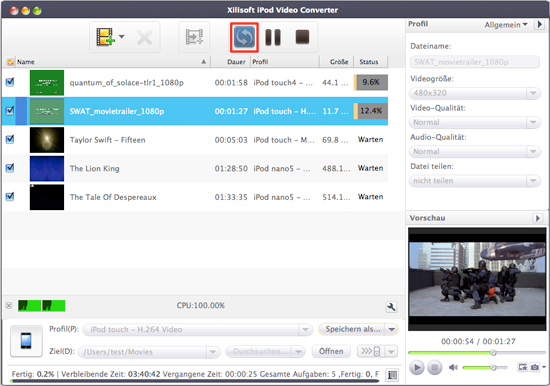Uncheck The Tale Of Despereaux checkbox
550x386 pixels.
tap(10, 197)
